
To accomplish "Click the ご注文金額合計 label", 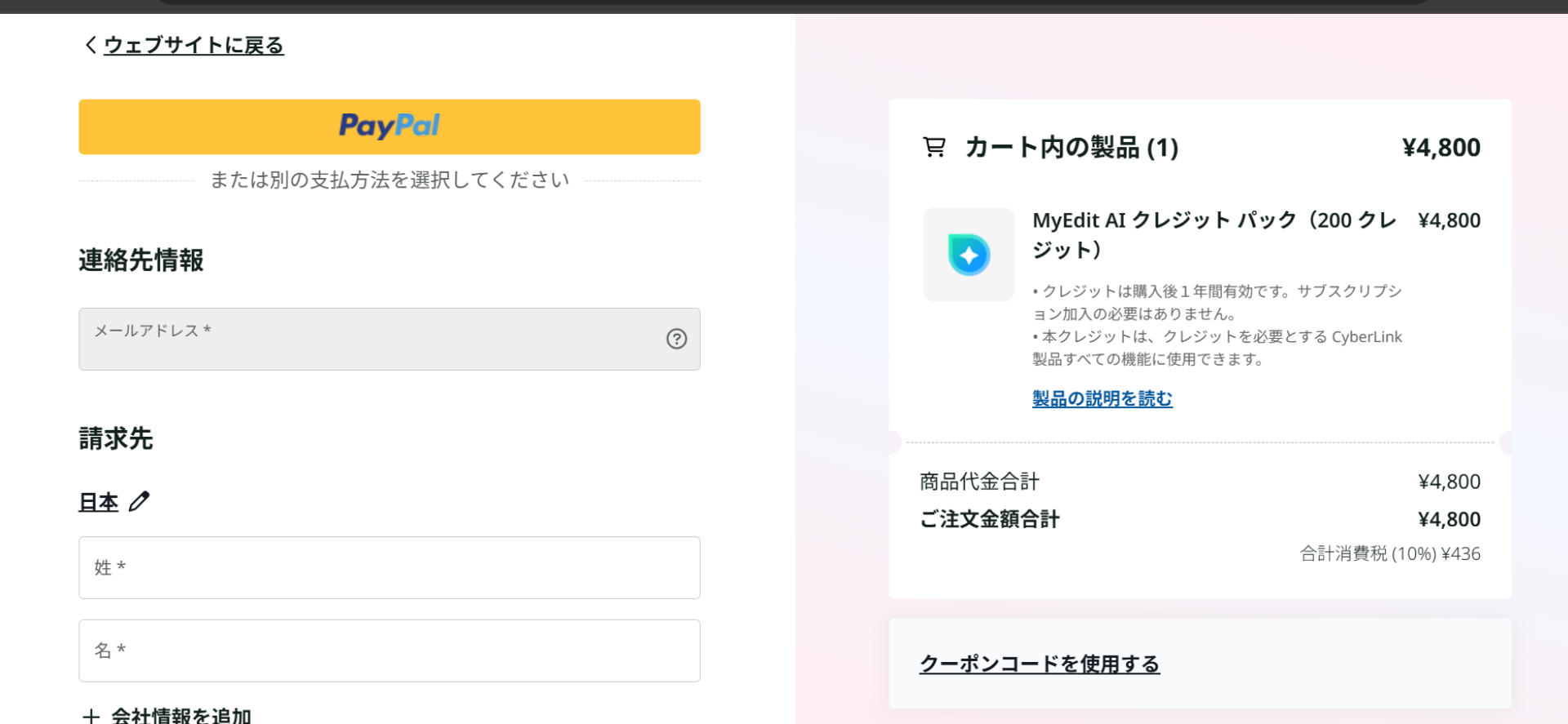I will point(990,519).
